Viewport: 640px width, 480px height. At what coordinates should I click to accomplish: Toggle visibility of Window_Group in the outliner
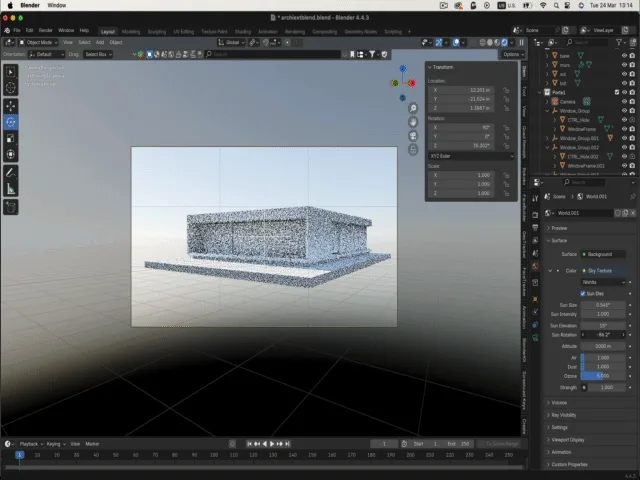tap(624, 110)
